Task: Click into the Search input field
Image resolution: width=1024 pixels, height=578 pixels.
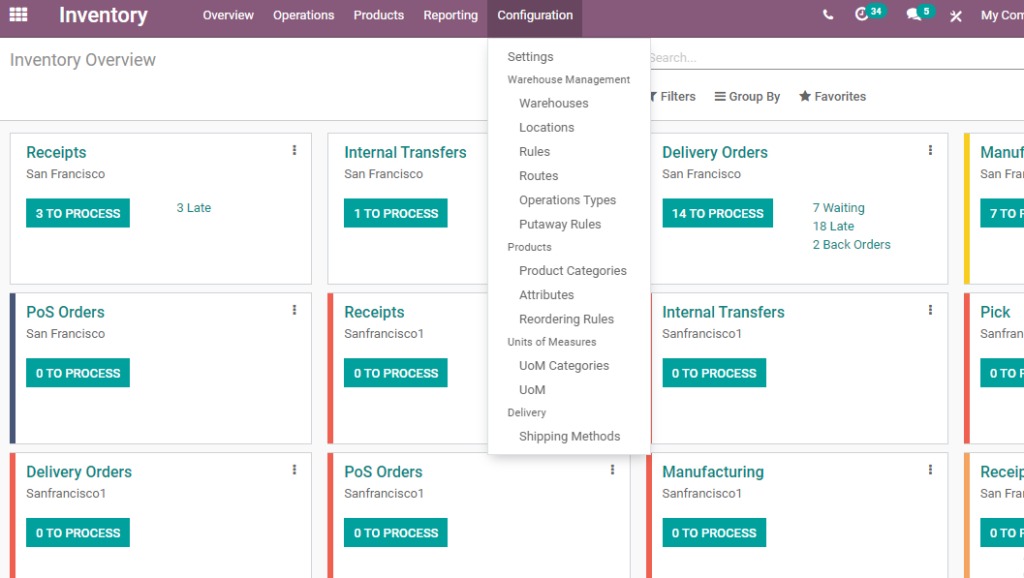Action: pos(830,58)
